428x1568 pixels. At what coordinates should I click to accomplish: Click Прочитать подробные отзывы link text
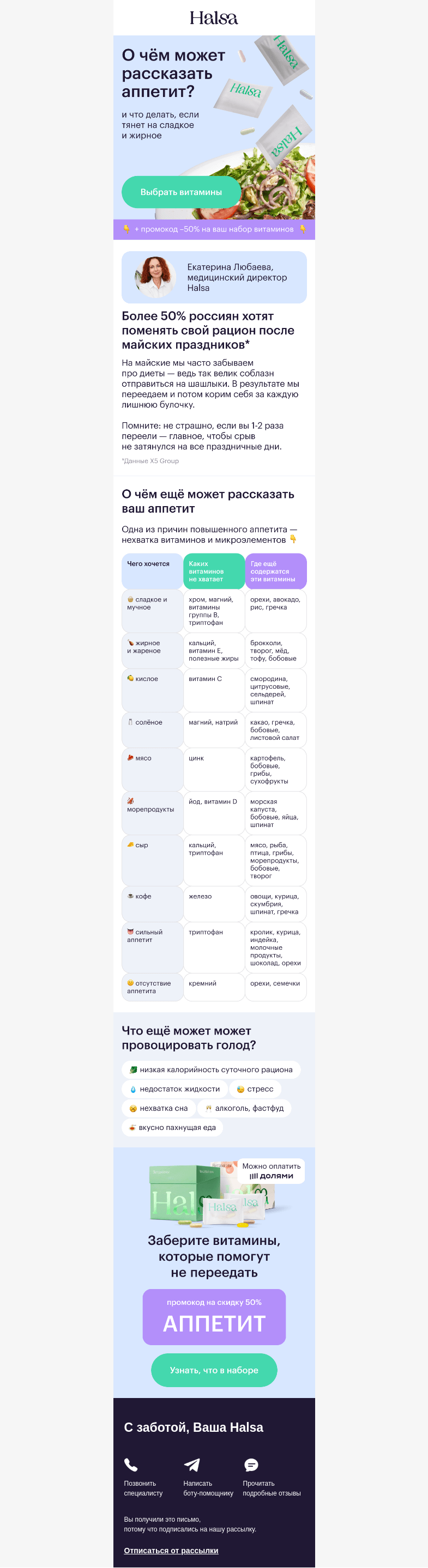(x=272, y=1488)
